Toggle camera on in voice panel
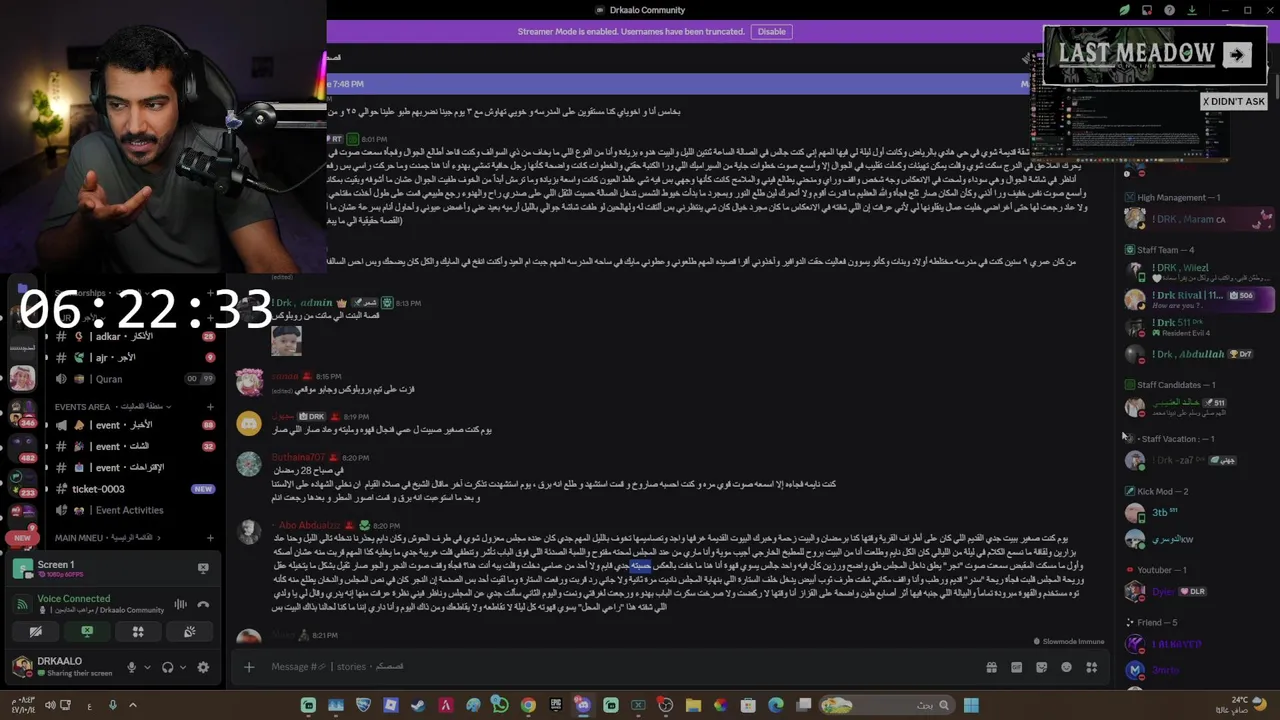Screen dimensions: 1280x720 click(x=36, y=632)
